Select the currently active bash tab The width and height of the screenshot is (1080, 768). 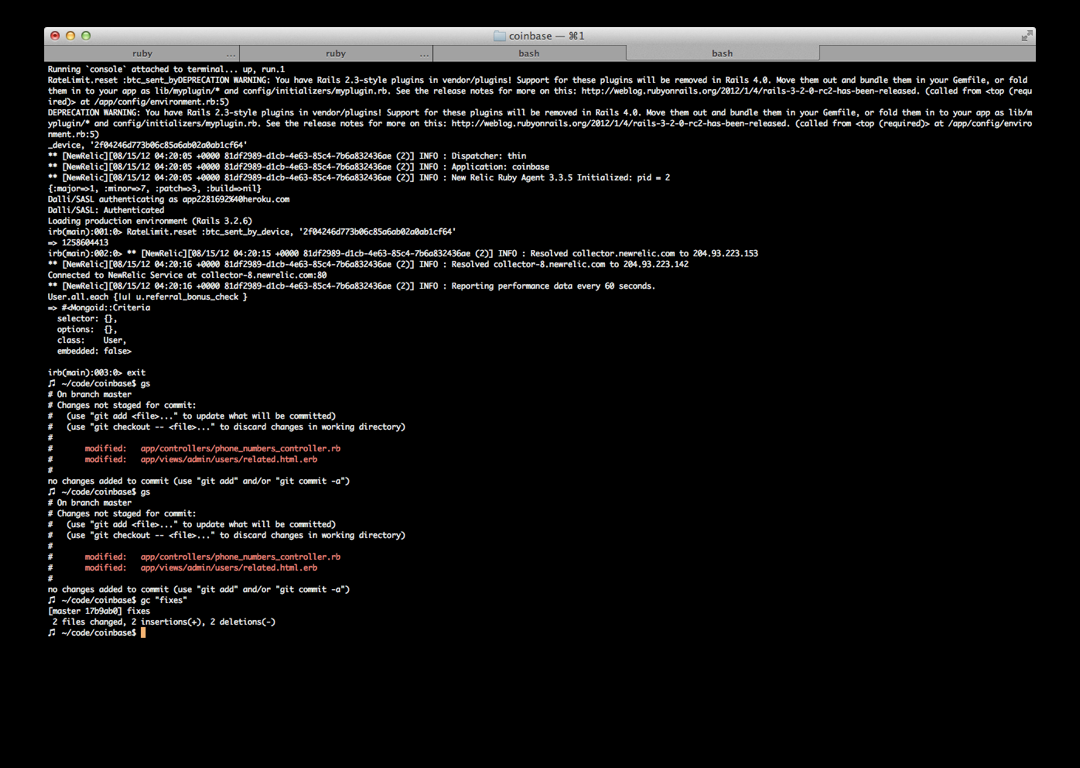pyautogui.click(x=723, y=53)
